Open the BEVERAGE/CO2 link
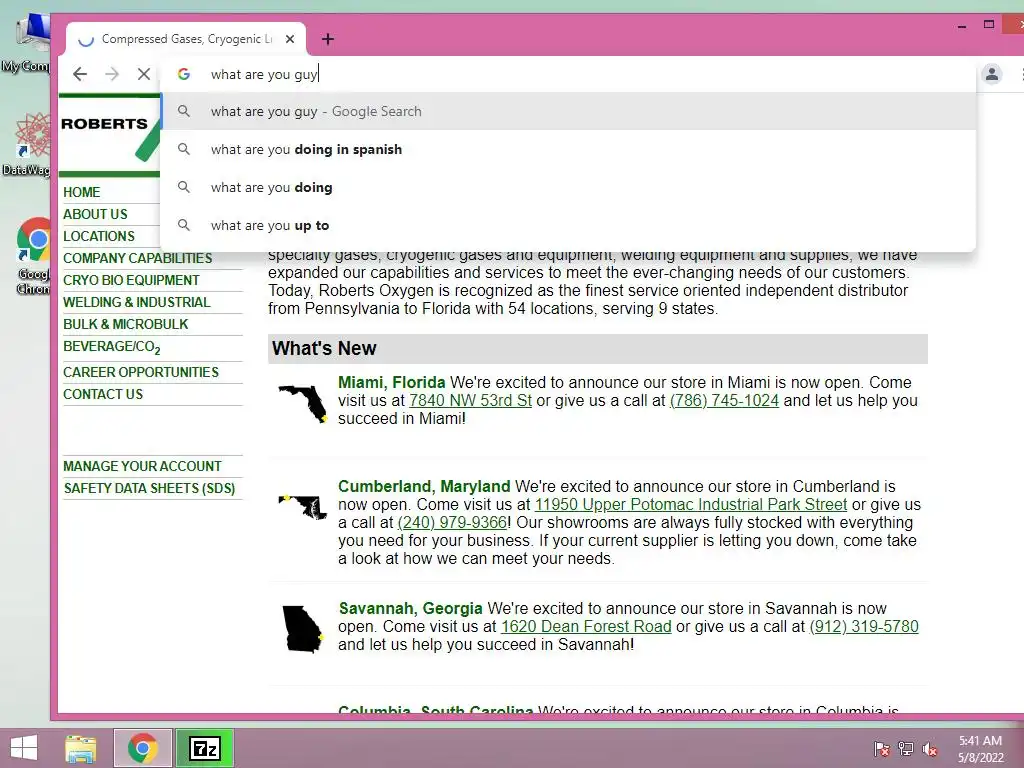Screen dimensions: 1024x768 [x=112, y=347]
